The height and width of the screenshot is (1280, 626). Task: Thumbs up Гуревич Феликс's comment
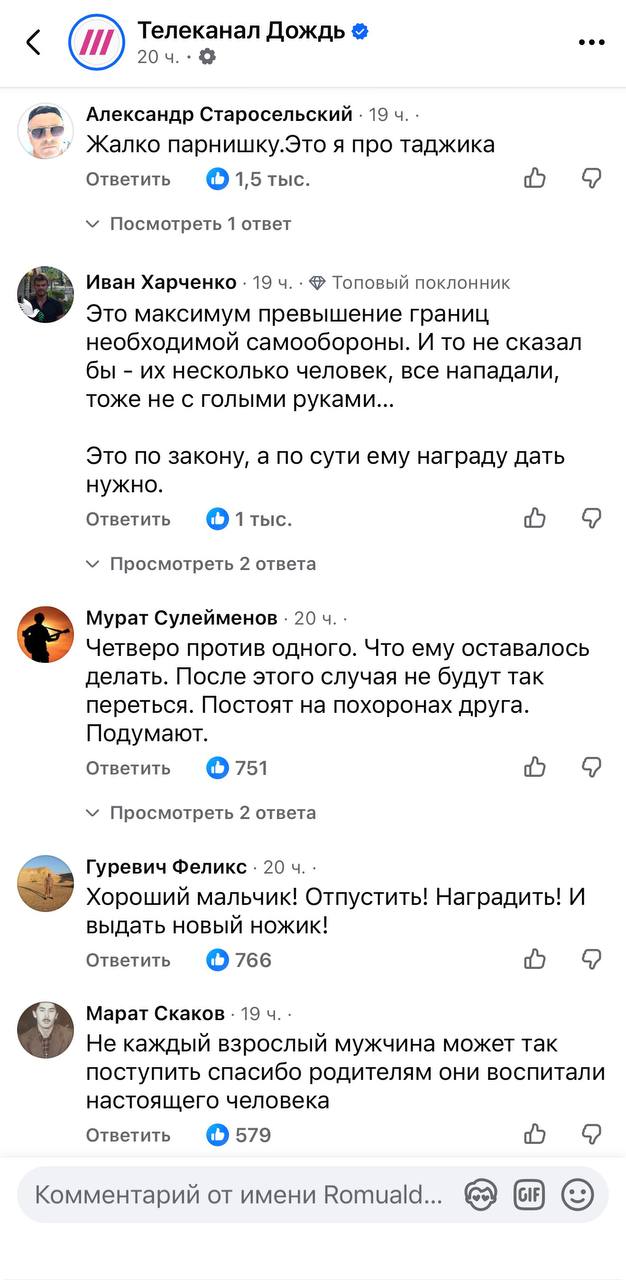pos(535,959)
